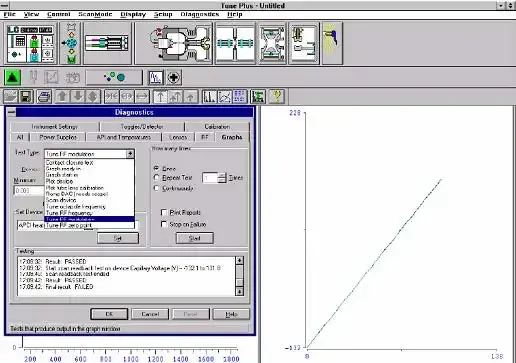Click OK in Diagnostics dialog
The width and height of the screenshot is (516, 363).
[109, 314]
